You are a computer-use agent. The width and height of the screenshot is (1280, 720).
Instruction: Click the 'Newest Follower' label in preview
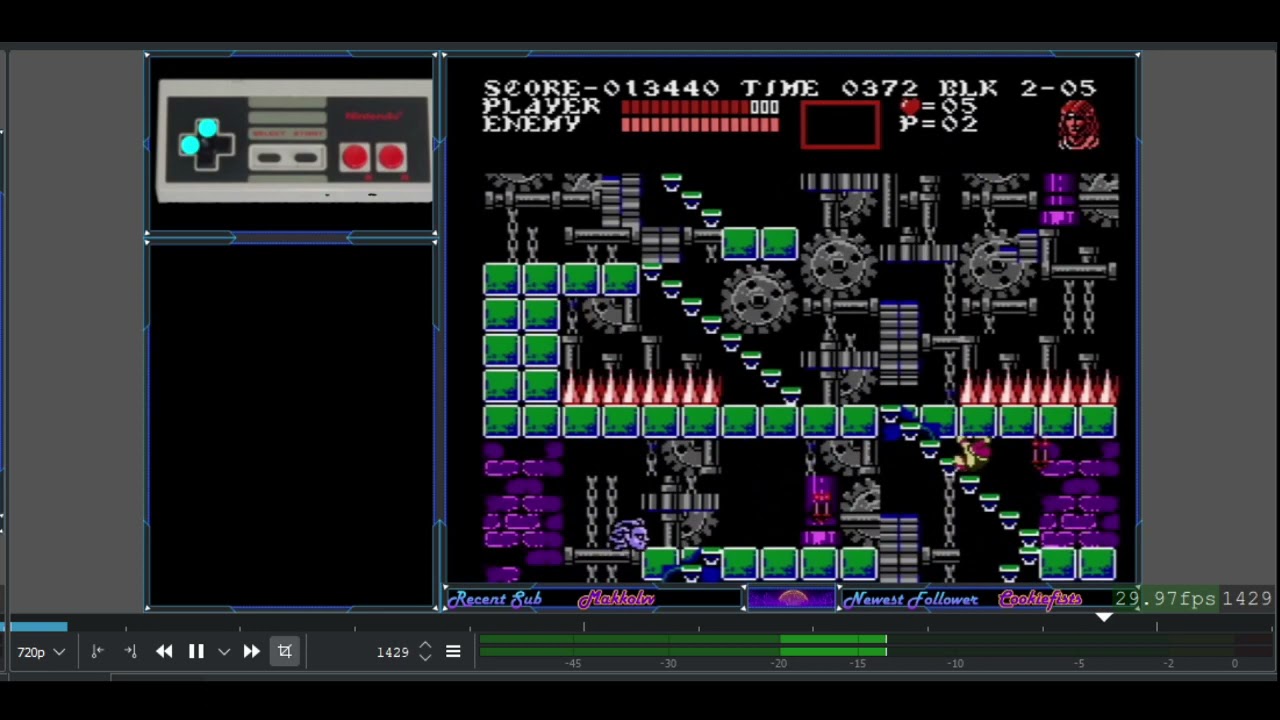tap(910, 599)
